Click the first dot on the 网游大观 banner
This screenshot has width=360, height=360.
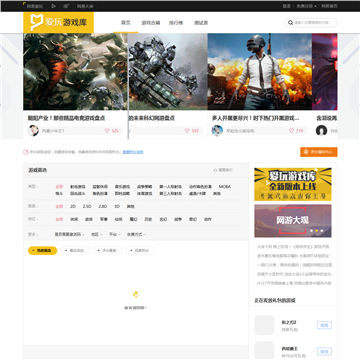311,230
